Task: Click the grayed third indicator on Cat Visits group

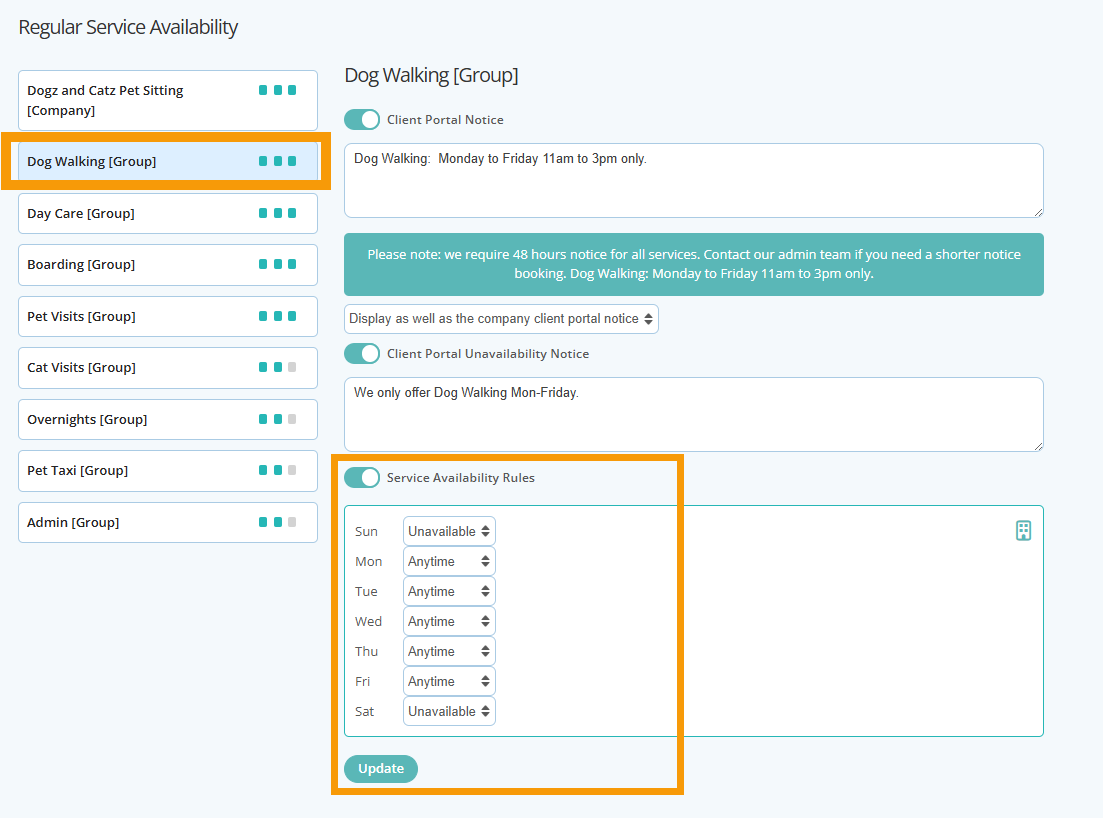Action: [291, 367]
